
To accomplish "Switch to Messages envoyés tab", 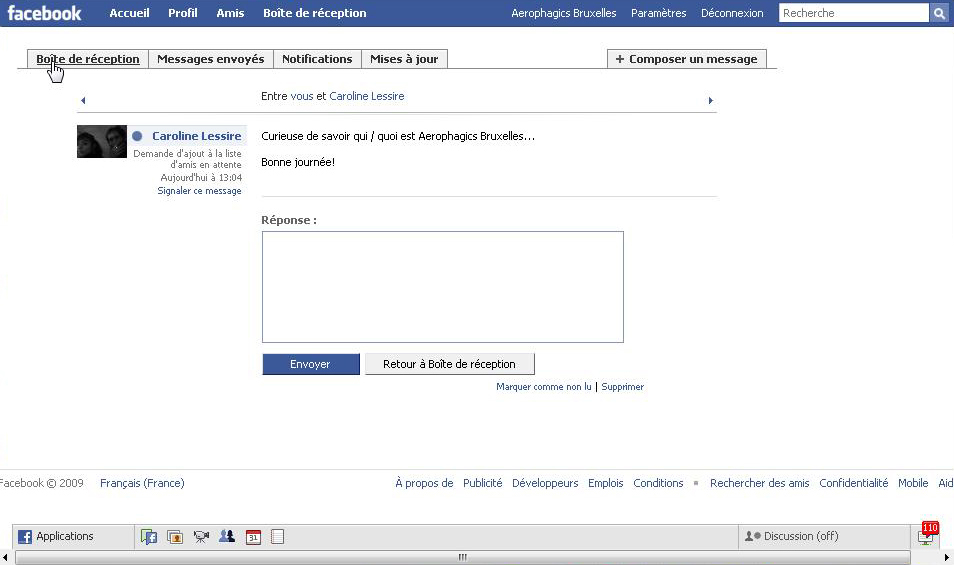I will pyautogui.click(x=210, y=59).
